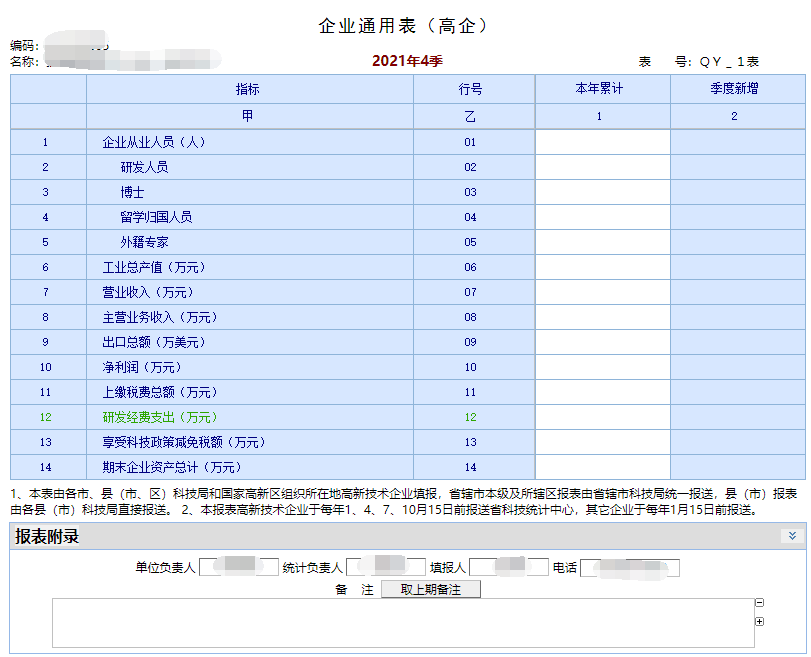The width and height of the screenshot is (811, 657).
Task: Select 本年累计 cell for 企业从业人员 row
Action: tap(603, 142)
